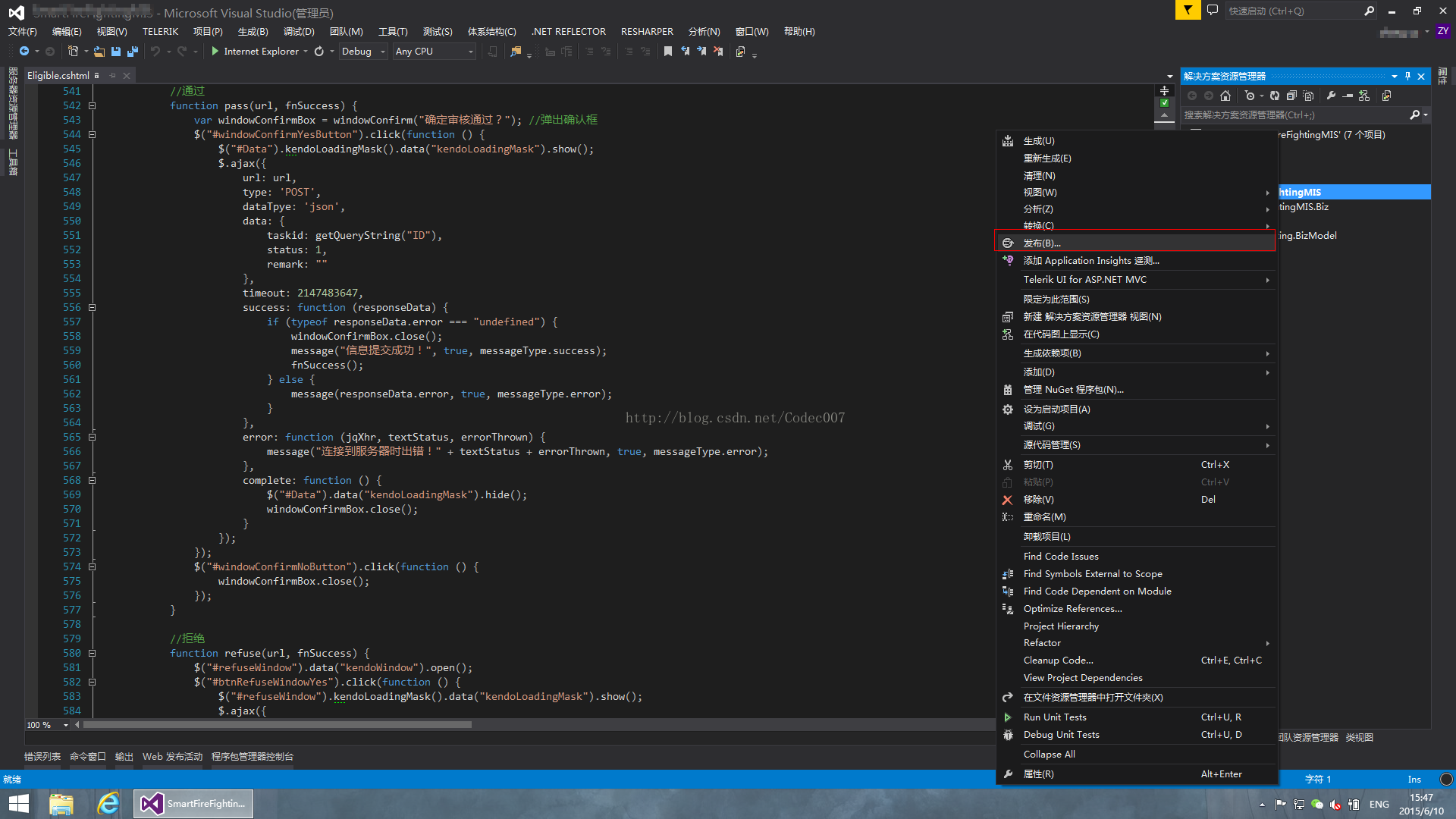The image size is (1456, 819).
Task: Collapse the pass function at line 542
Action: tap(92, 106)
